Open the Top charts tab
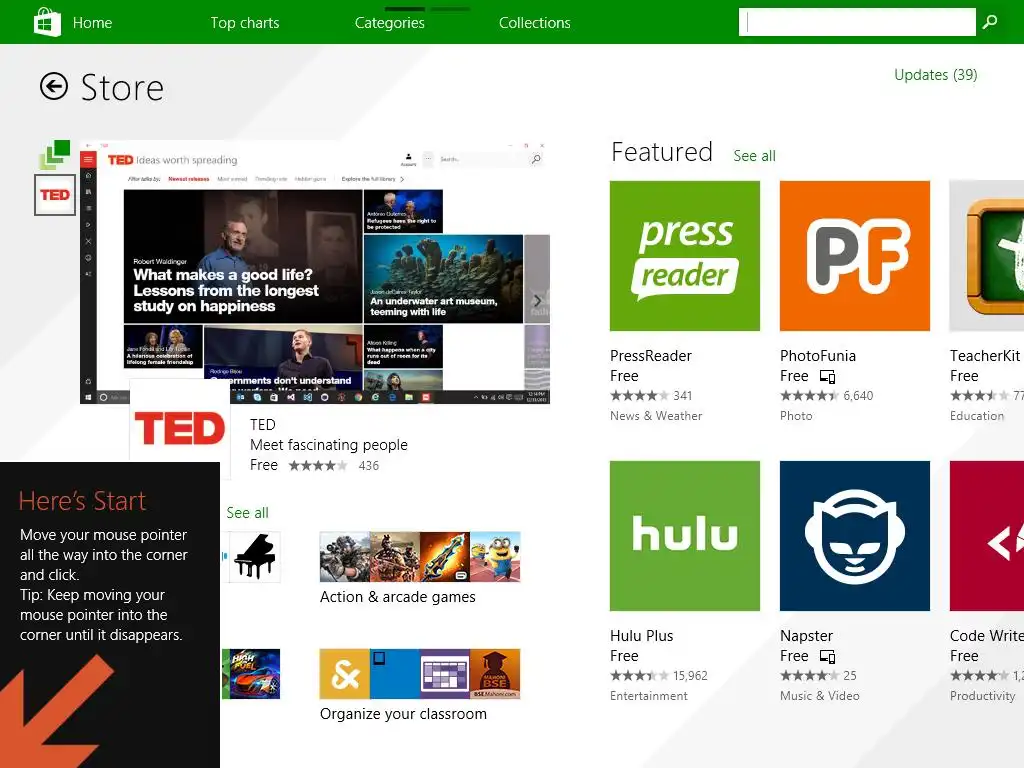 (245, 23)
